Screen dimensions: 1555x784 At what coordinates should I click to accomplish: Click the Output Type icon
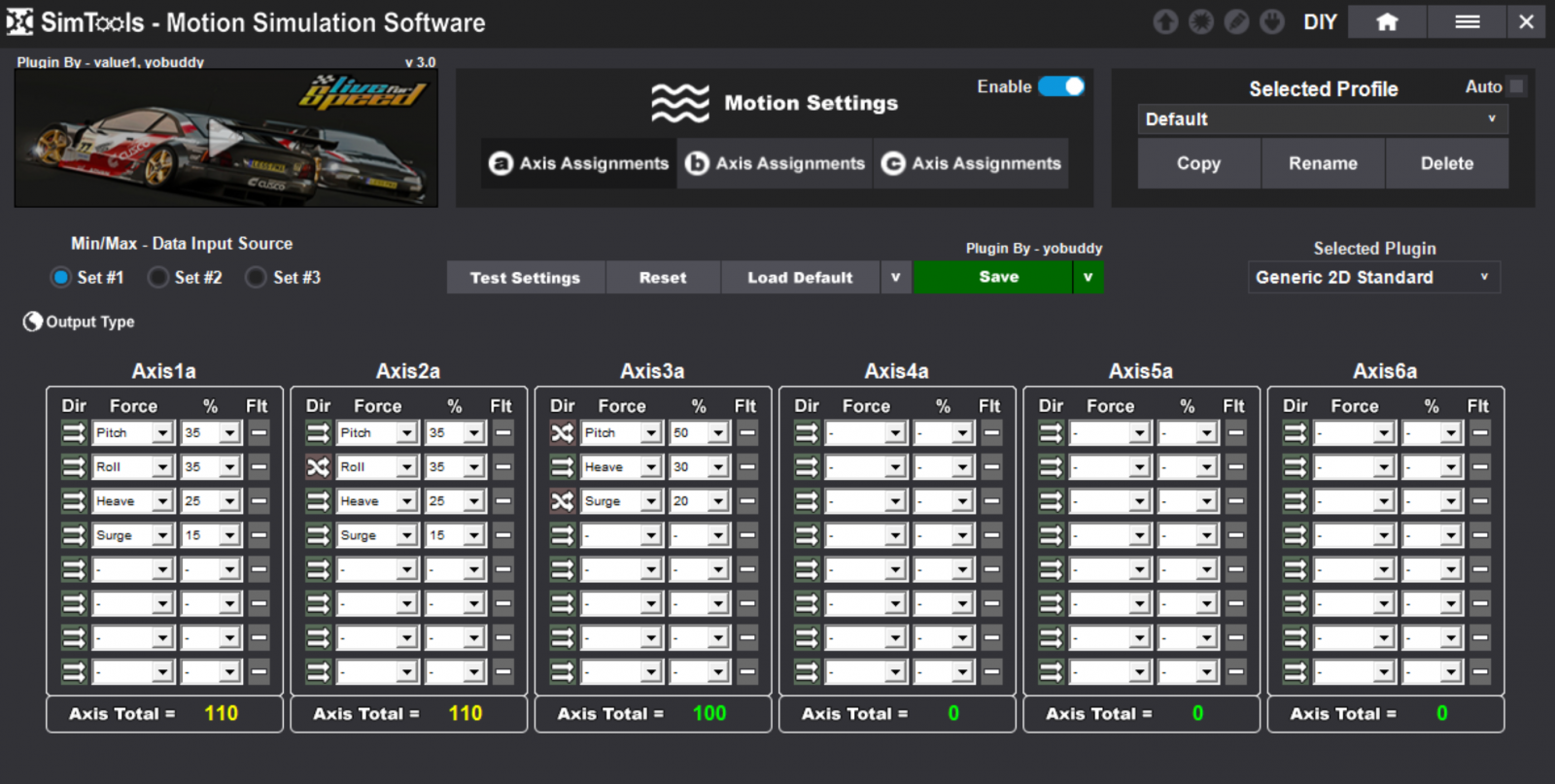click(x=33, y=322)
